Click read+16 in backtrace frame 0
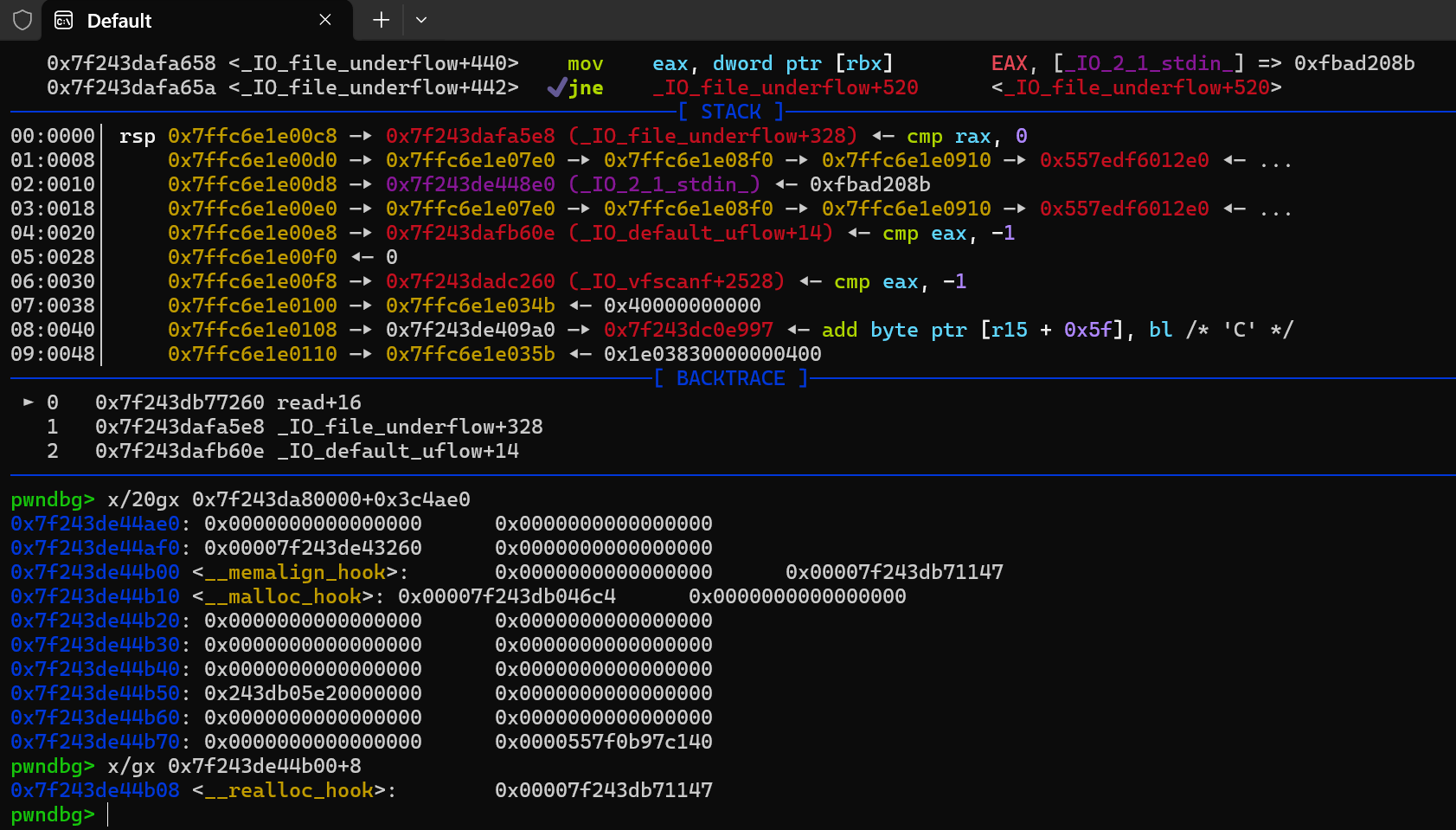 [x=319, y=402]
